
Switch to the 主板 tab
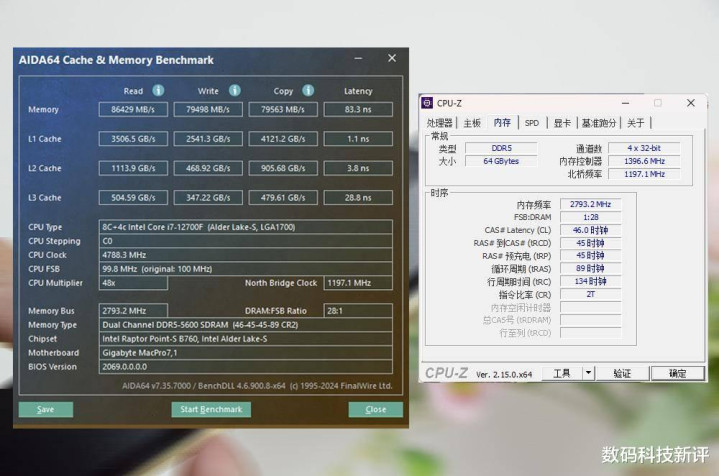(x=472, y=123)
